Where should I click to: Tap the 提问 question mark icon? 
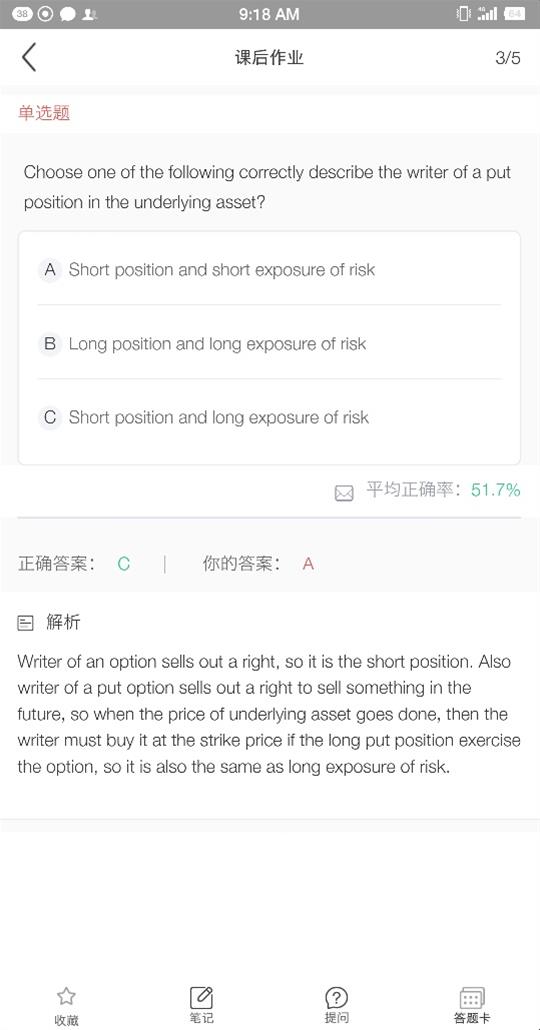[336, 998]
